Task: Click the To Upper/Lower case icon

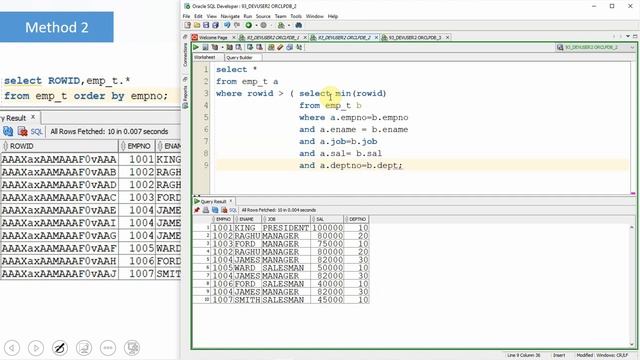Action: pyautogui.click(x=299, y=47)
